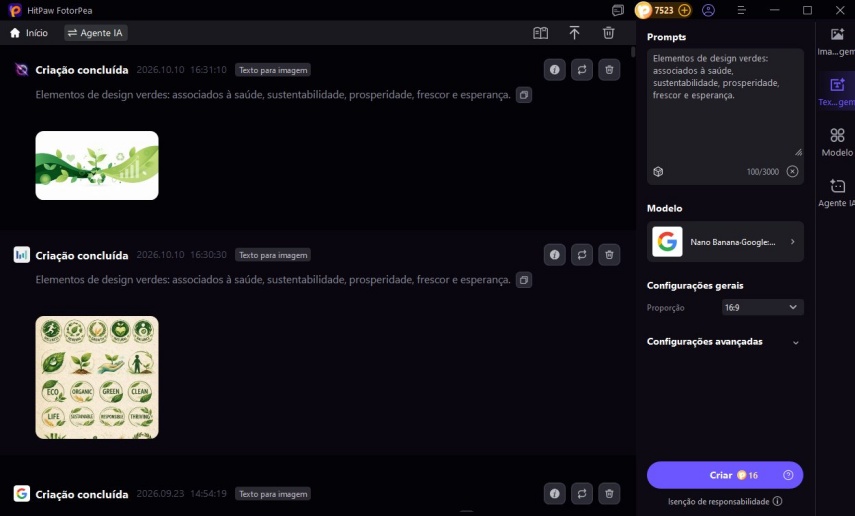Open the tutorial book icon

point(540,33)
